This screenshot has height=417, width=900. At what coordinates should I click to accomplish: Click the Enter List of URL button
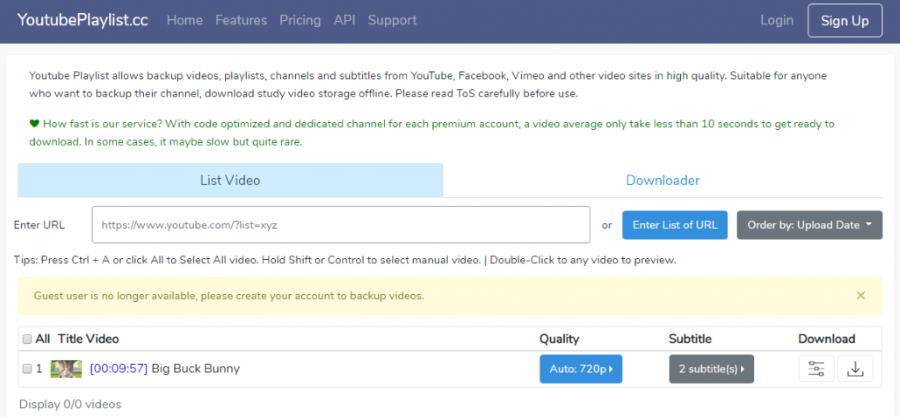point(675,225)
